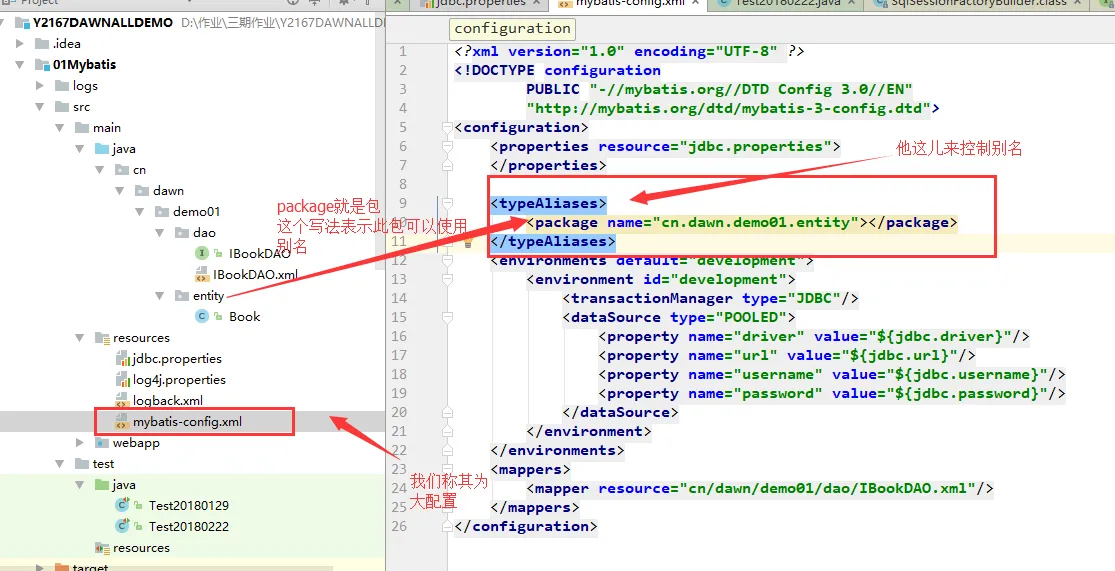
Task: Select mybatis-config.xml in project tree
Action: [187, 422]
